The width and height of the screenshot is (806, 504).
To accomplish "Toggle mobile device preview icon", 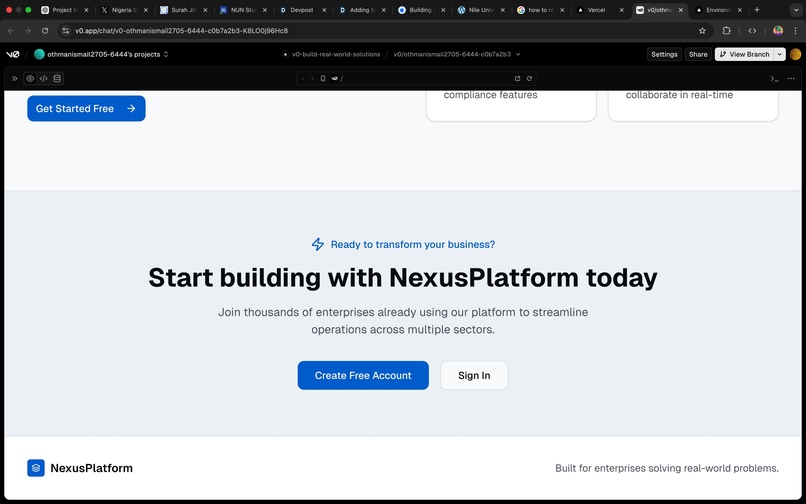I will [323, 79].
